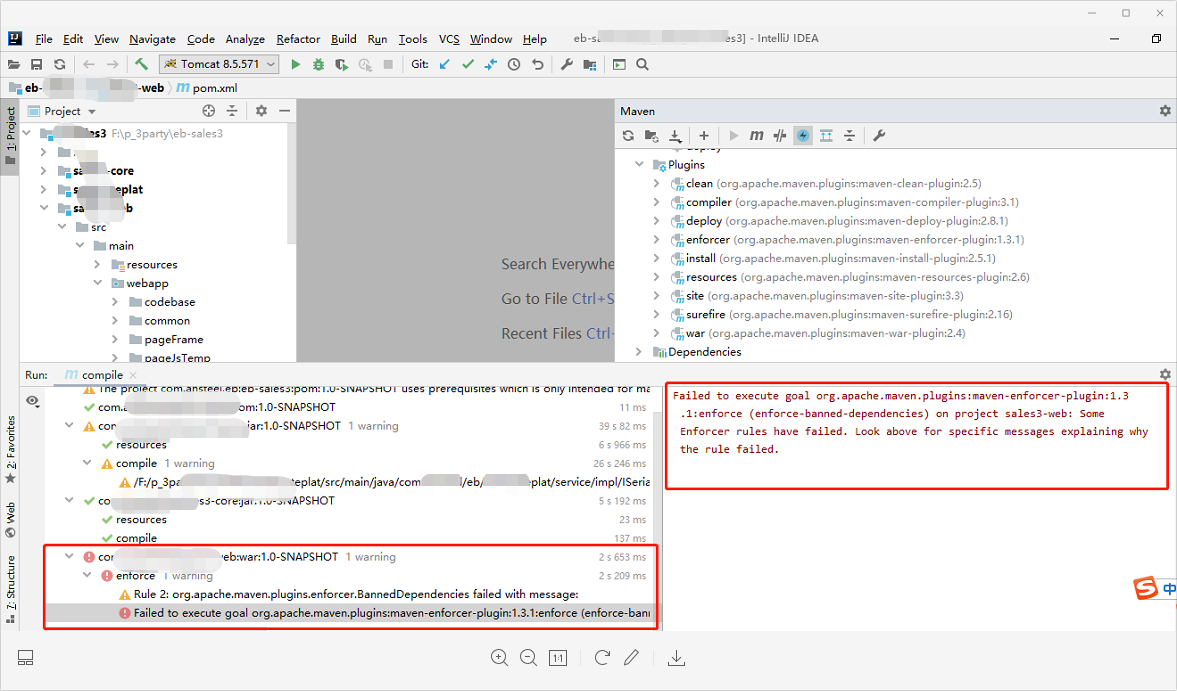Close the compile run tab
The image size is (1177, 691).
click(x=133, y=375)
